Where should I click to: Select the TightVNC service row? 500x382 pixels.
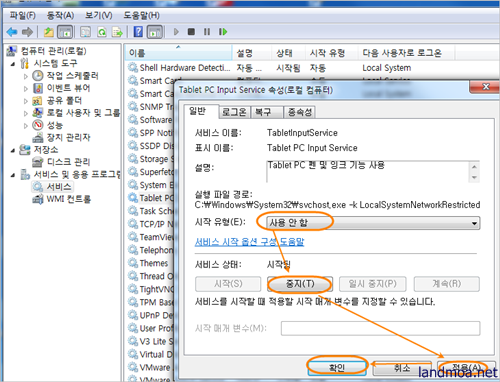pyautogui.click(x=151, y=289)
